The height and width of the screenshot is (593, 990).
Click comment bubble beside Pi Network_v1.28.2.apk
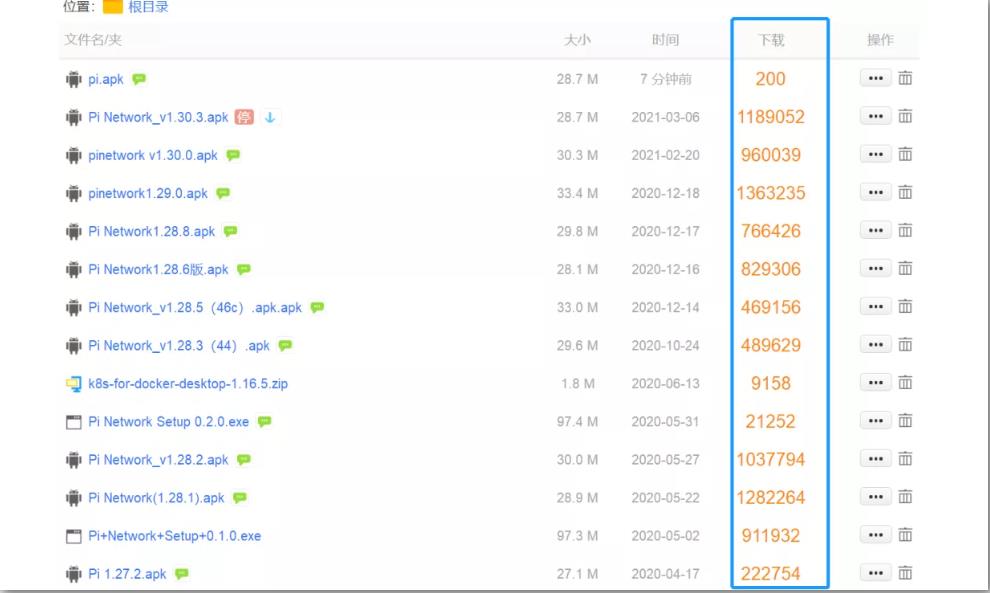(x=244, y=459)
